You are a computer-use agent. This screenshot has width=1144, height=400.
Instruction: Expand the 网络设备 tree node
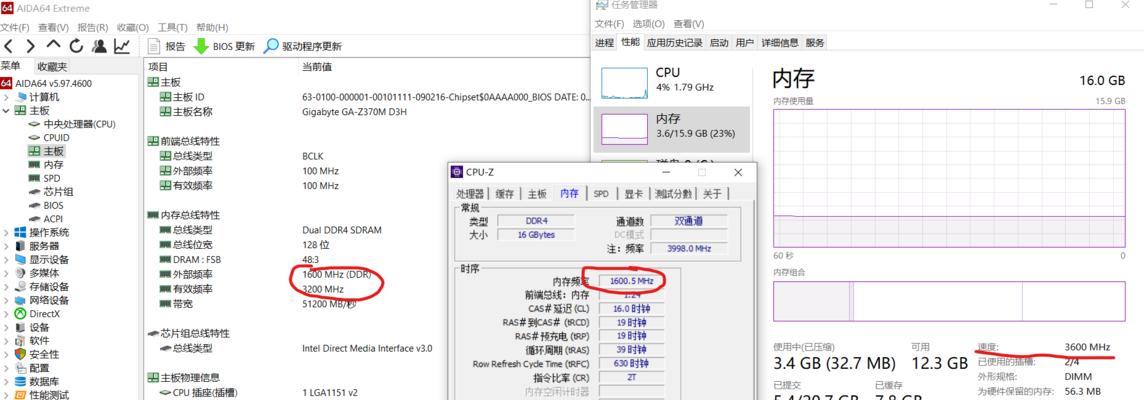(x=7, y=300)
